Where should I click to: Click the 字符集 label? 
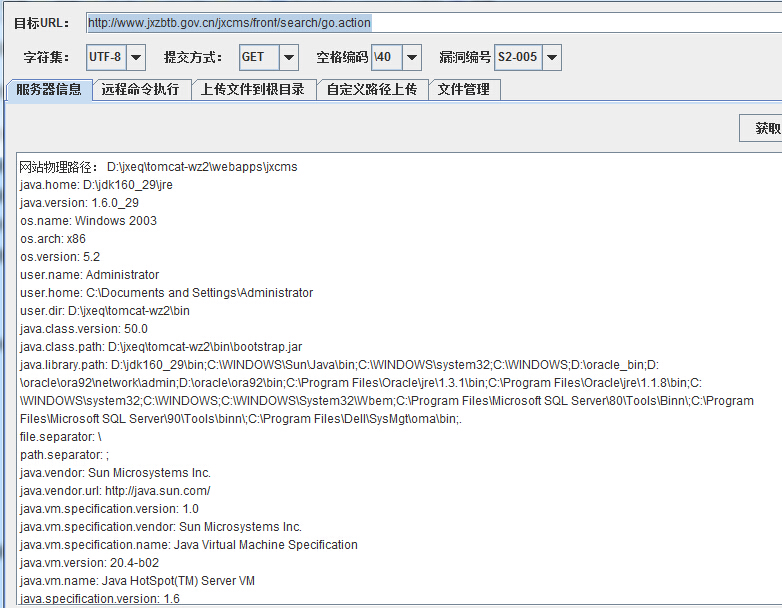(x=46, y=57)
